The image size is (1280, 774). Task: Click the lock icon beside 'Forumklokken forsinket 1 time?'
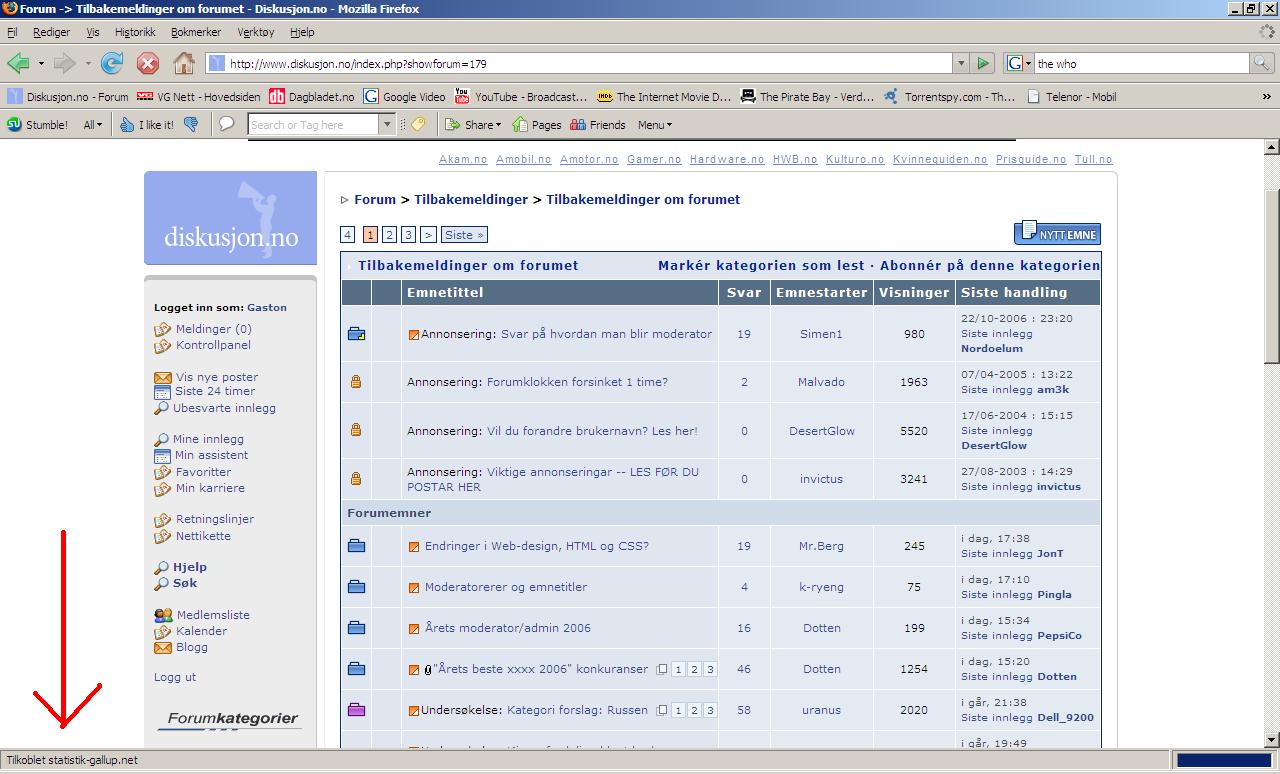pyautogui.click(x=355, y=382)
